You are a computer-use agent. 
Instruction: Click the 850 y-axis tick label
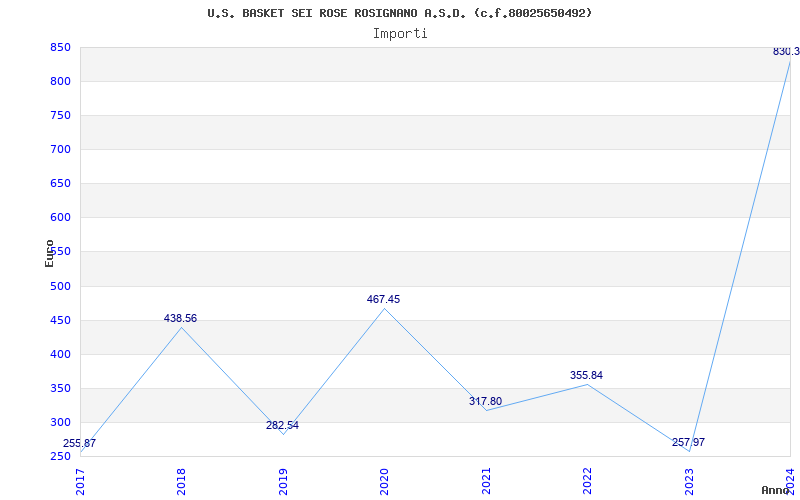point(59,47)
